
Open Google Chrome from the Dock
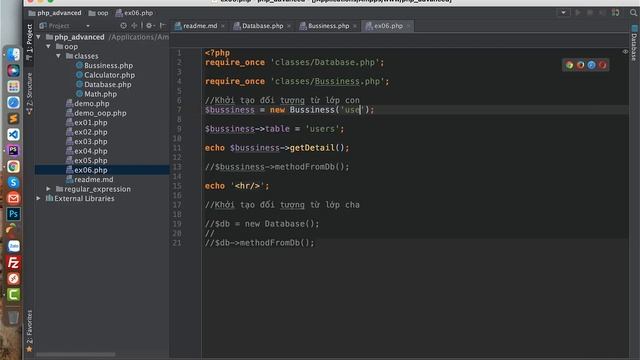coord(13,167)
